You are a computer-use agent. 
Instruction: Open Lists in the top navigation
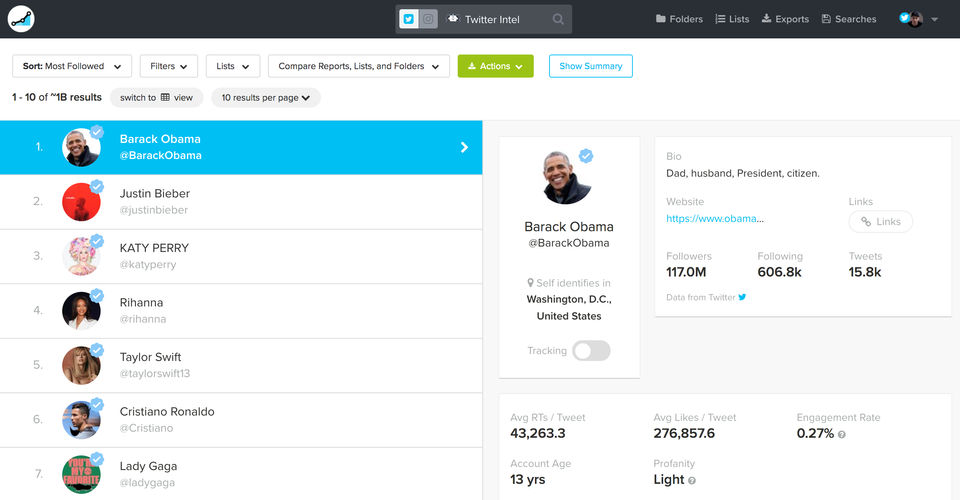pyautogui.click(x=732, y=19)
